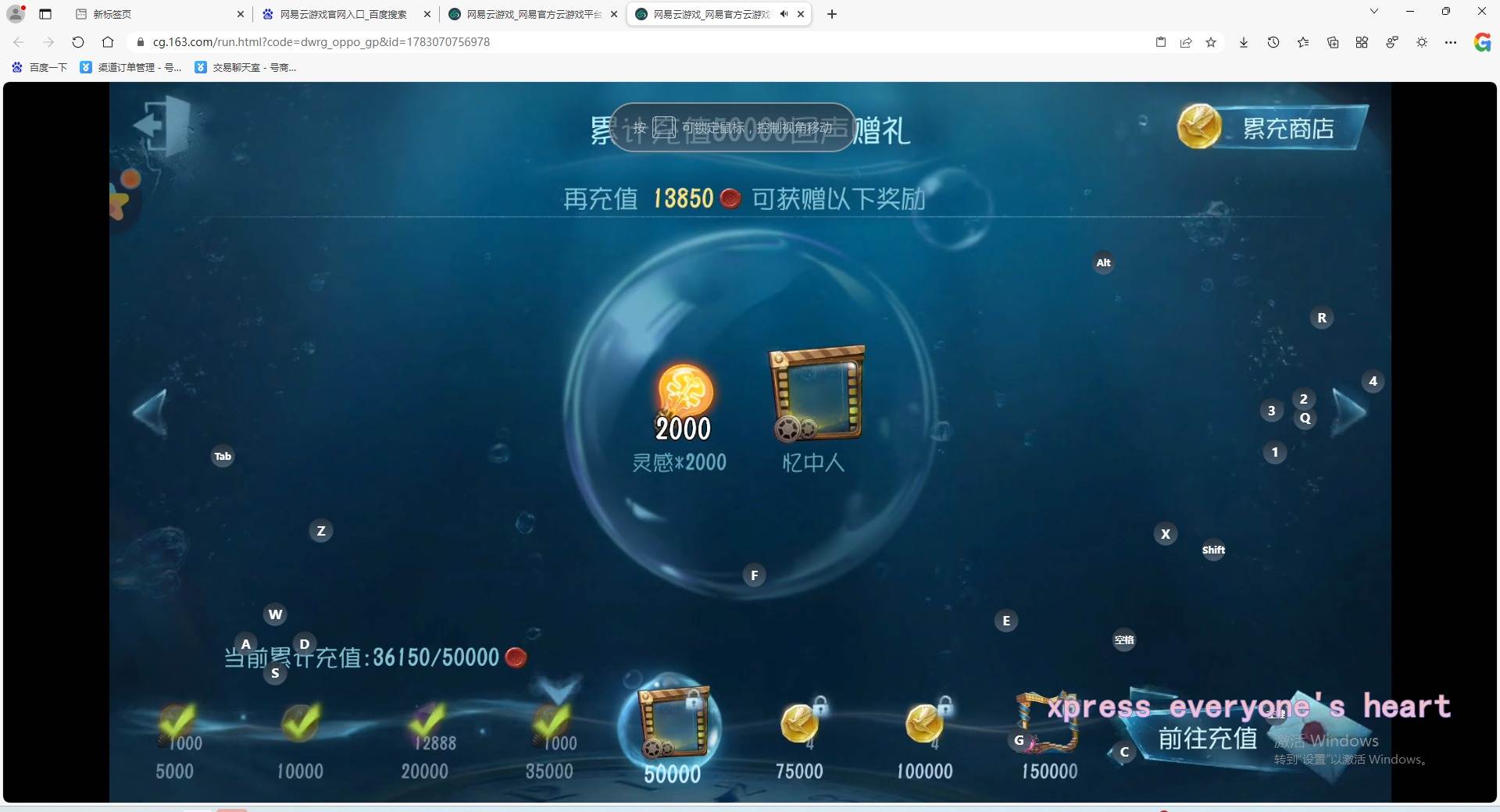Viewport: 1500px width, 812px height.
Task: Open 渠道订单管理 bookmark
Action: point(131,68)
